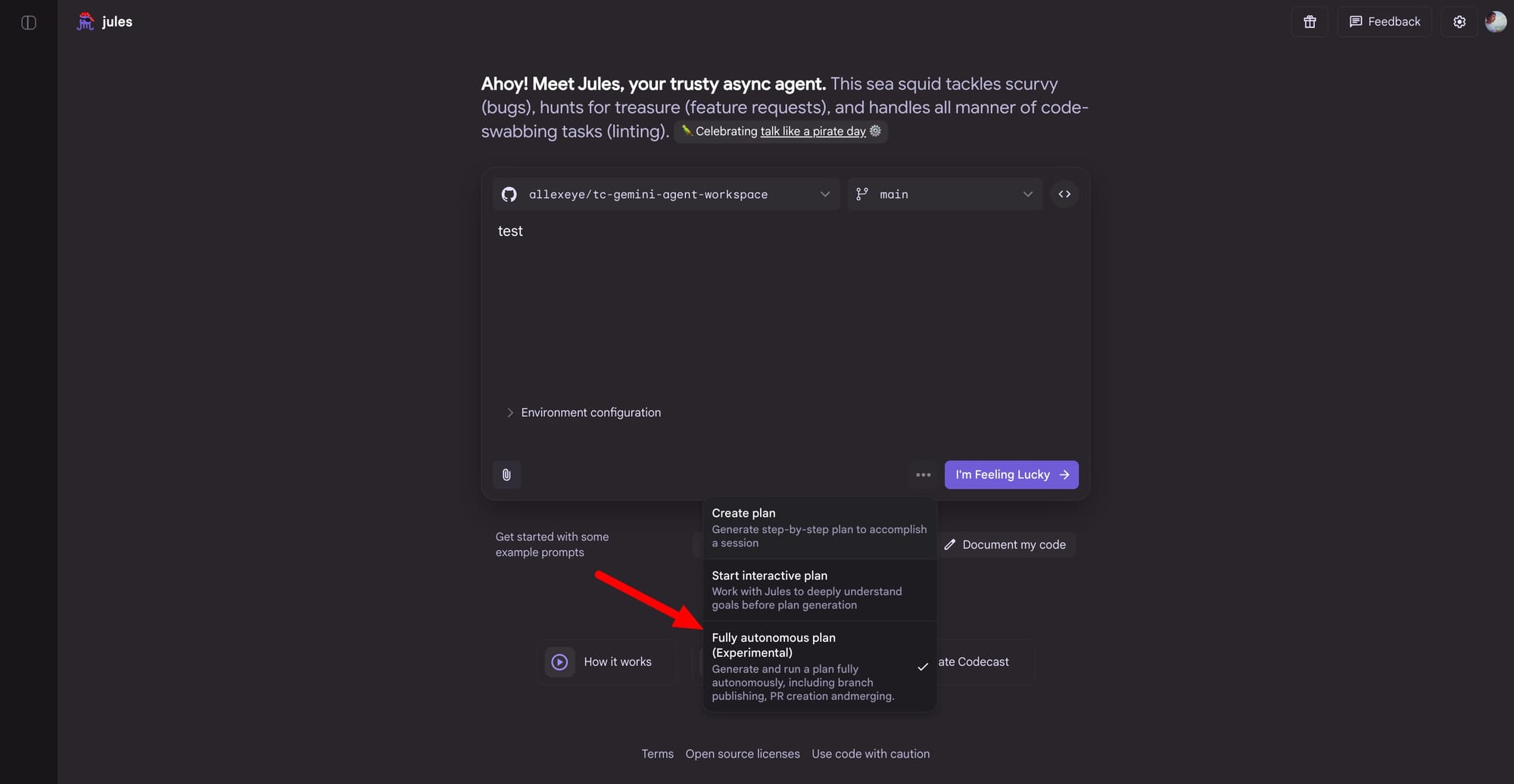Attach a file using paperclip icon
The height and width of the screenshot is (784, 1514).
point(506,475)
